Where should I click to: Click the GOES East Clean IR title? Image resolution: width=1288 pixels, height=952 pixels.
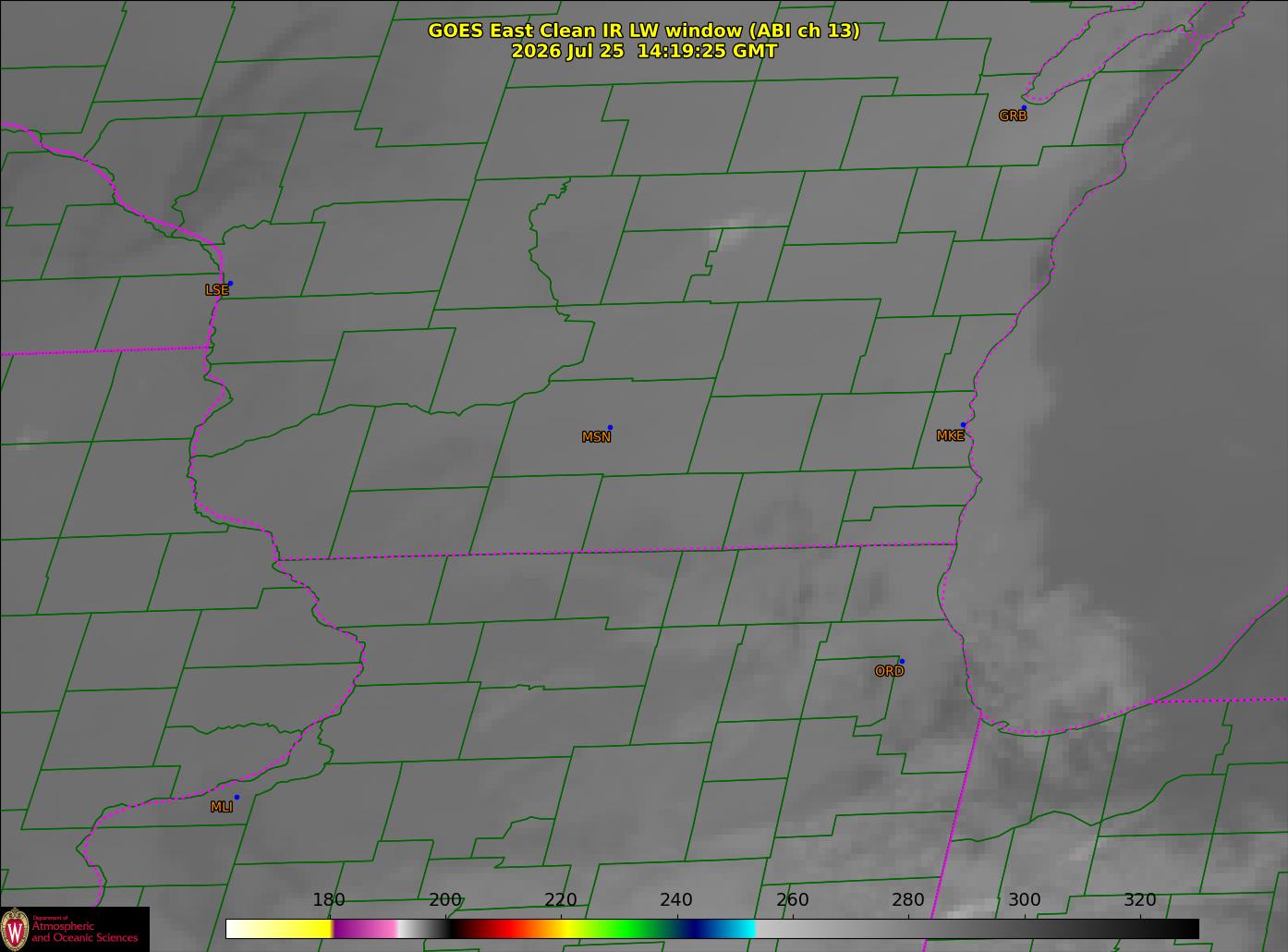644,31
